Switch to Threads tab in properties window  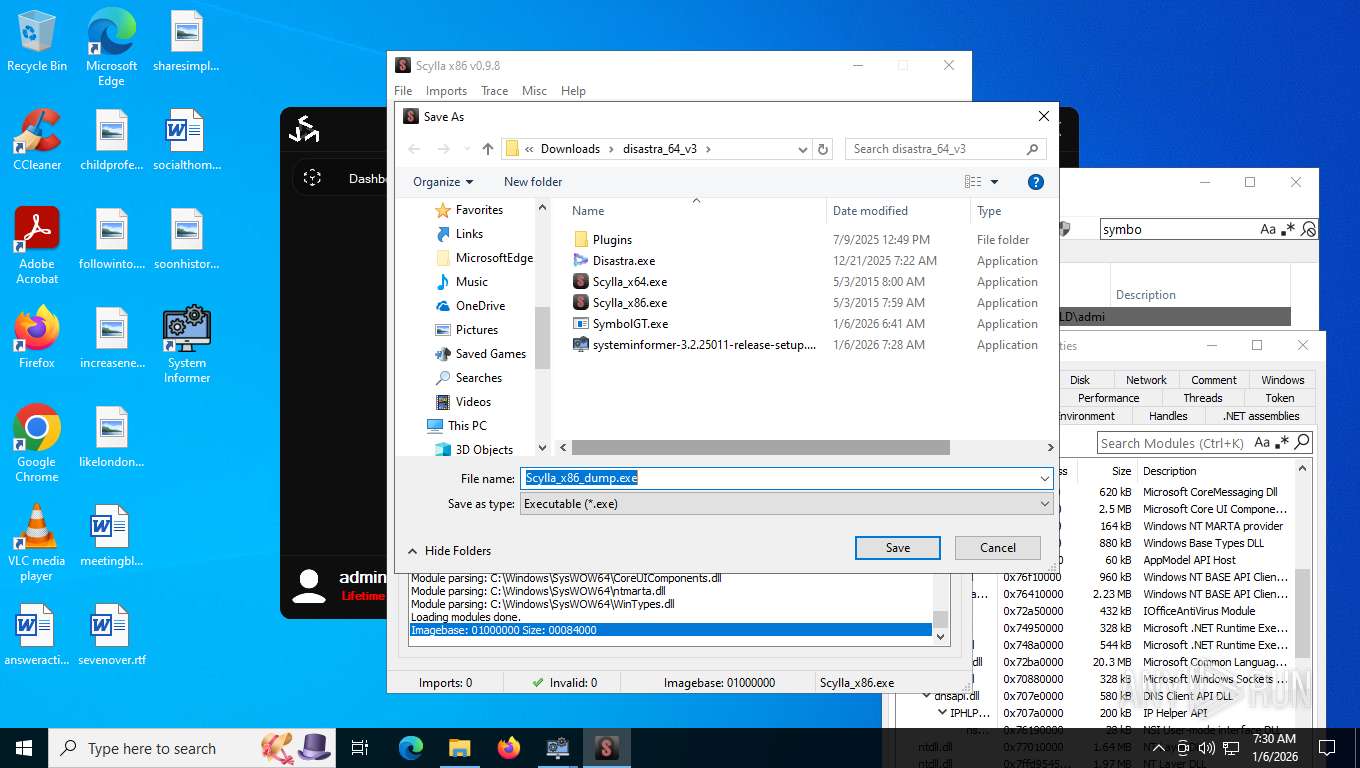(x=1203, y=398)
